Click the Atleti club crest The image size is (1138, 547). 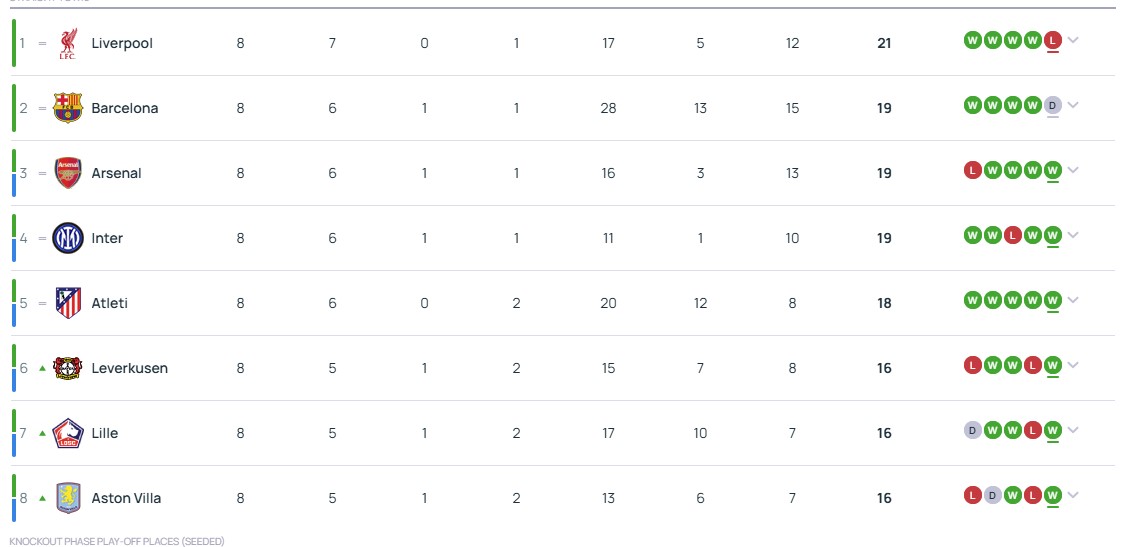pos(68,303)
